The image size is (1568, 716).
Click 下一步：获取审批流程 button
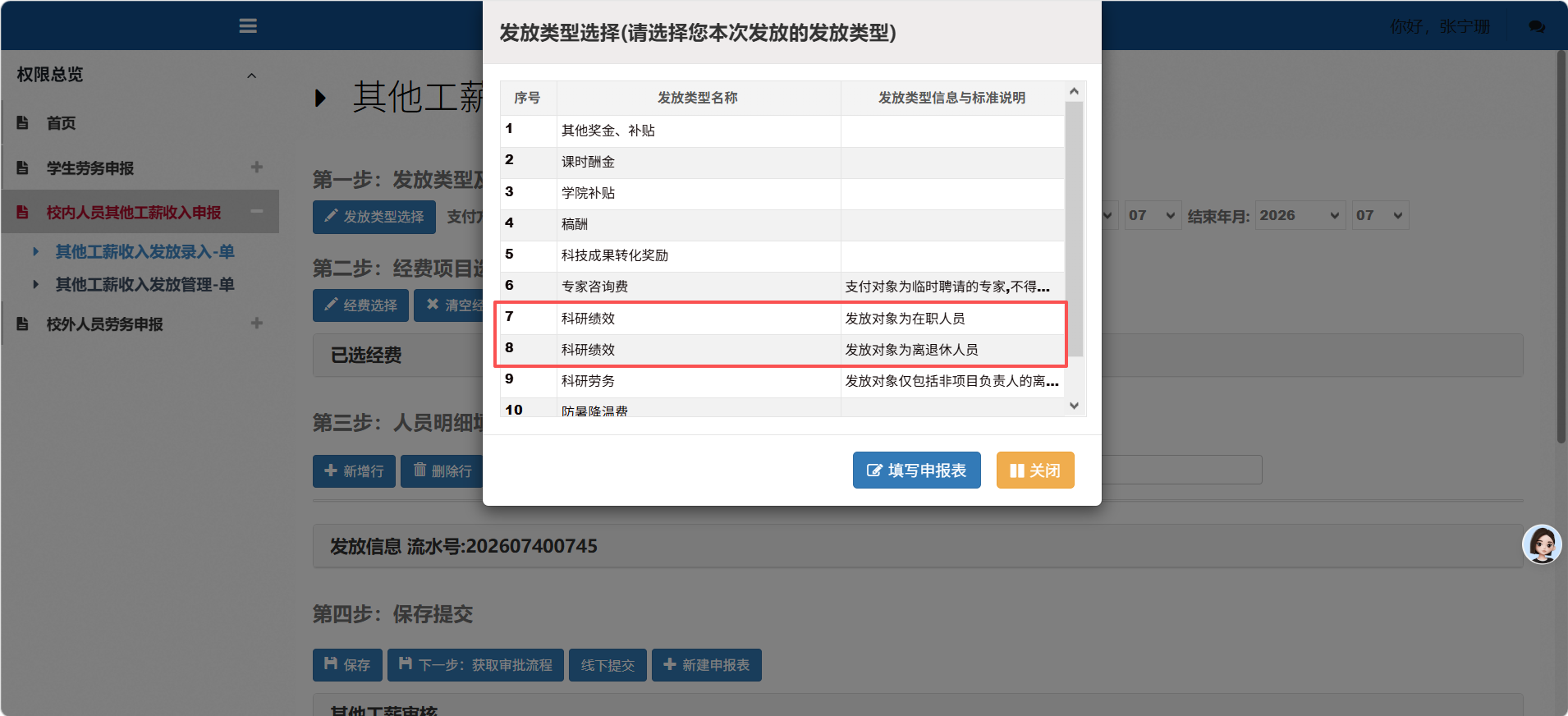coord(475,665)
